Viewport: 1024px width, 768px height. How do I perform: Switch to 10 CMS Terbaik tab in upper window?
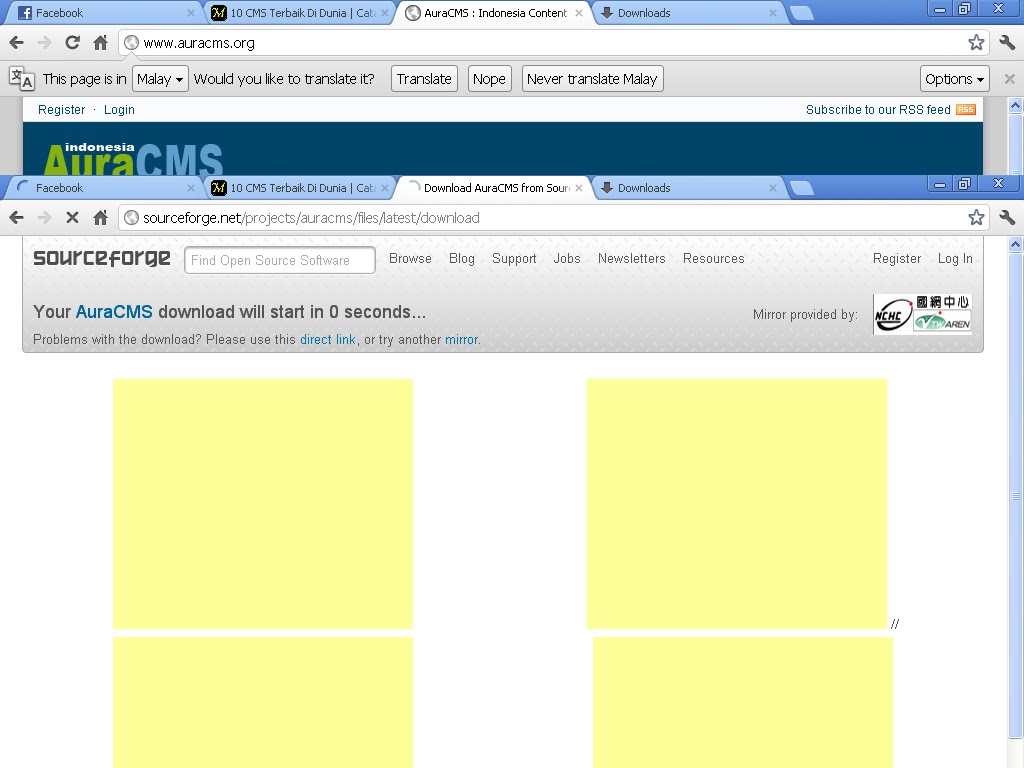click(x=298, y=13)
